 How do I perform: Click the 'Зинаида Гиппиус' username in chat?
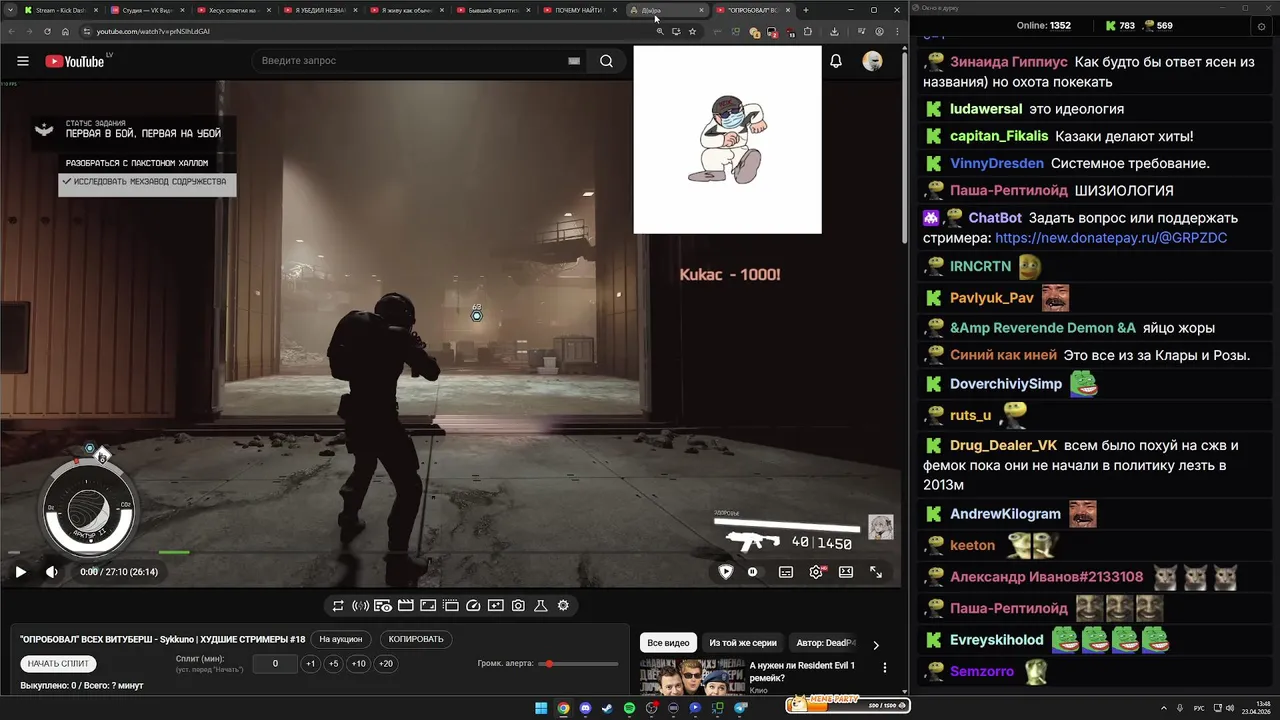pos(1009,62)
